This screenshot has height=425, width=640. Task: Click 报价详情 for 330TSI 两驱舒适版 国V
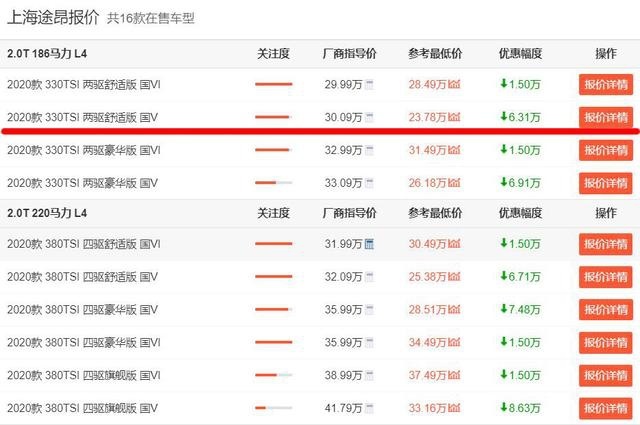[606, 117]
